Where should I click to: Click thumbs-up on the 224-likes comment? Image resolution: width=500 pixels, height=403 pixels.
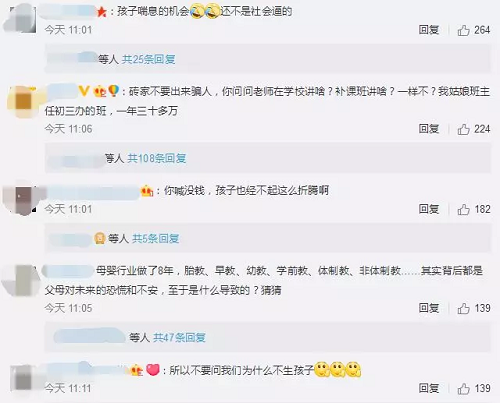(x=463, y=129)
